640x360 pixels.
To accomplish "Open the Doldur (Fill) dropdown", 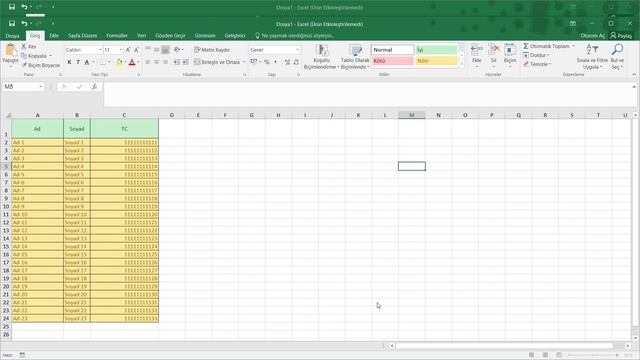I will [x=537, y=55].
